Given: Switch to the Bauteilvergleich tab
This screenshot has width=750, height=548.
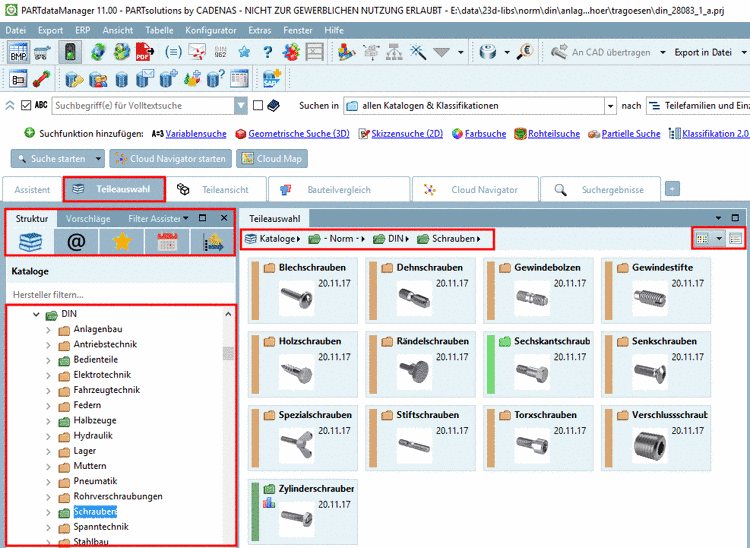Looking at the screenshot, I should [339, 189].
